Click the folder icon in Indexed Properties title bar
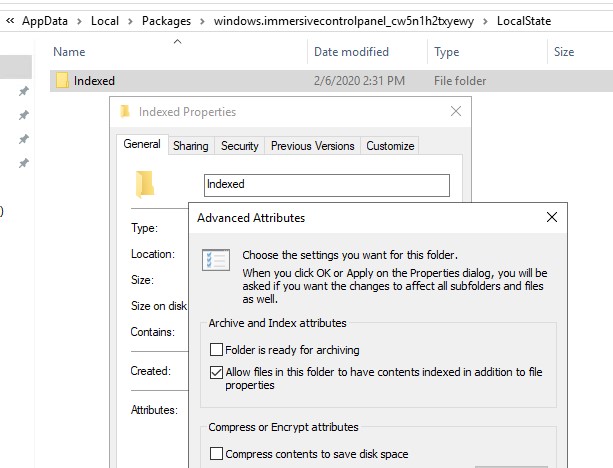The height and width of the screenshot is (468, 613). [125, 112]
